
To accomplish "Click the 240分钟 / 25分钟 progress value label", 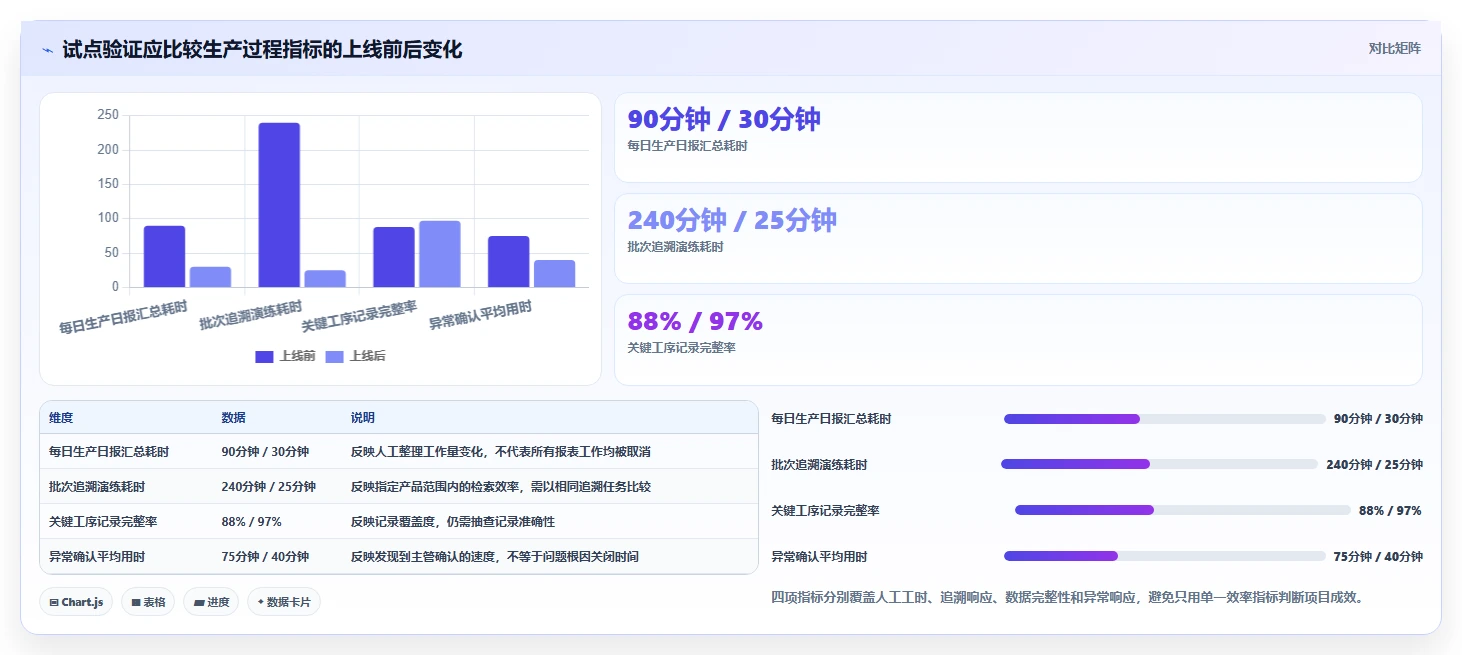I will click(x=1374, y=465).
